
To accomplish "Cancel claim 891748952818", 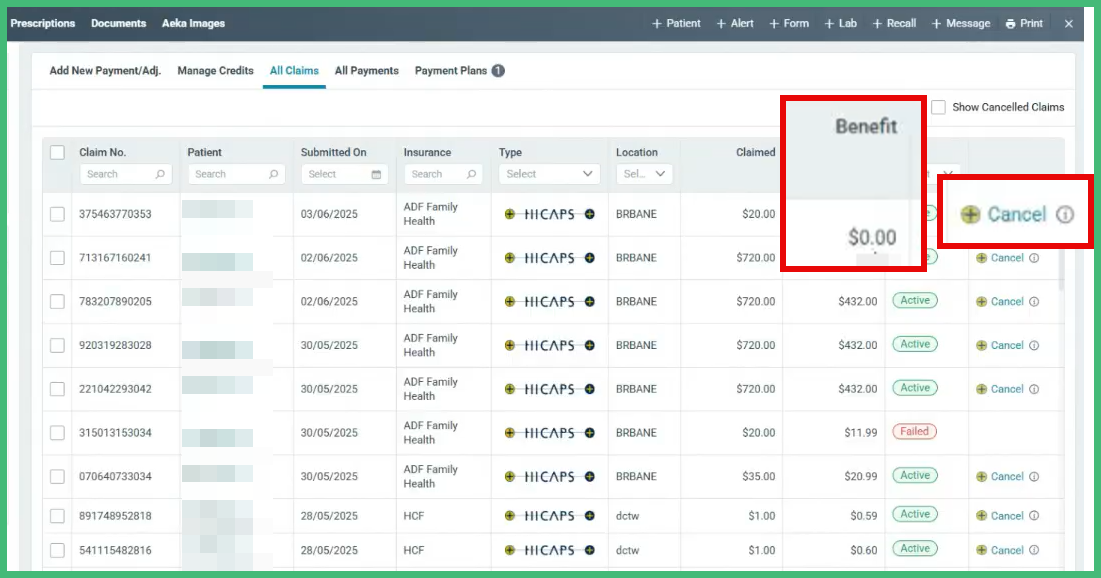I will (x=1000, y=515).
